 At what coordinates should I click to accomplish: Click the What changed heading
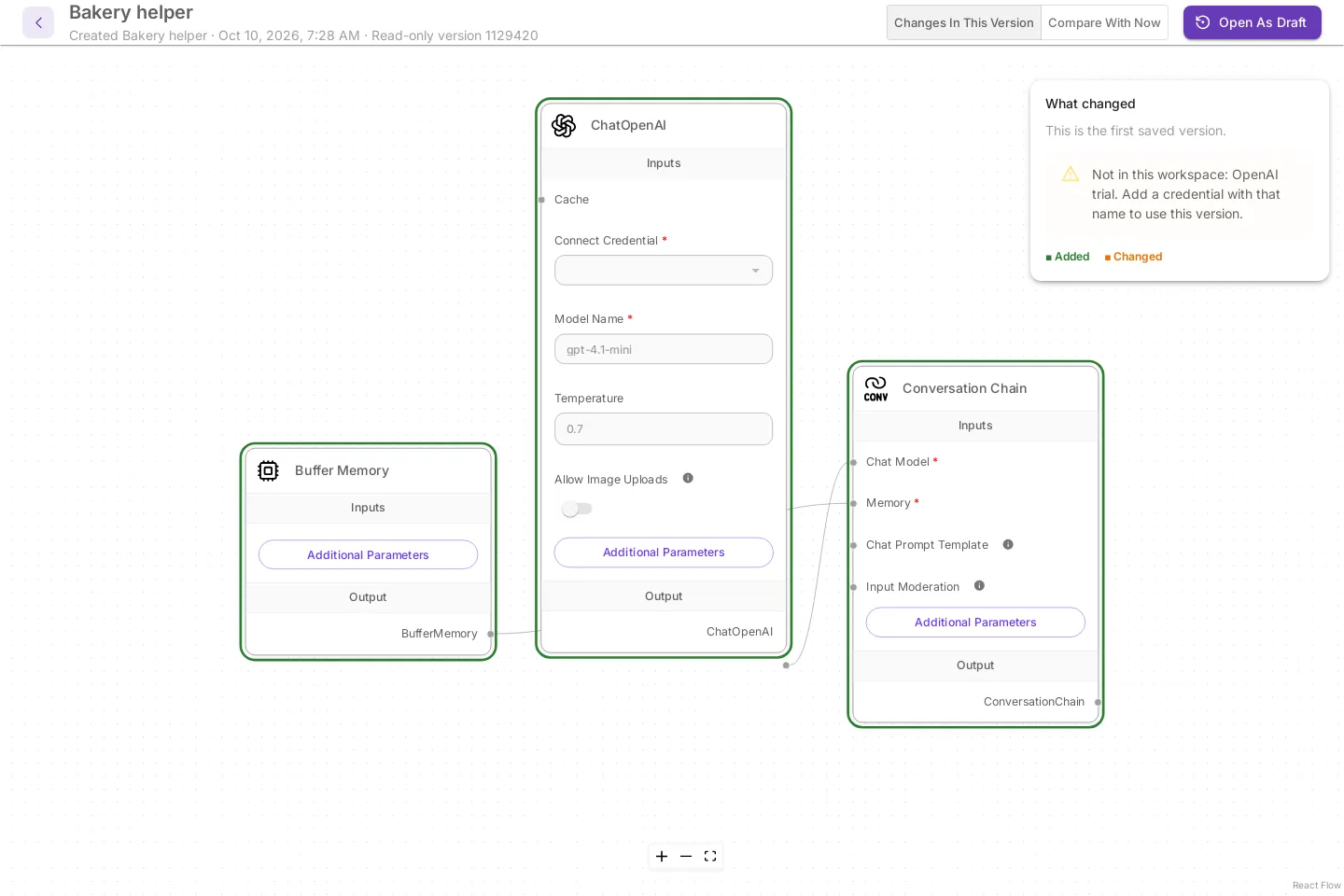tap(1090, 104)
